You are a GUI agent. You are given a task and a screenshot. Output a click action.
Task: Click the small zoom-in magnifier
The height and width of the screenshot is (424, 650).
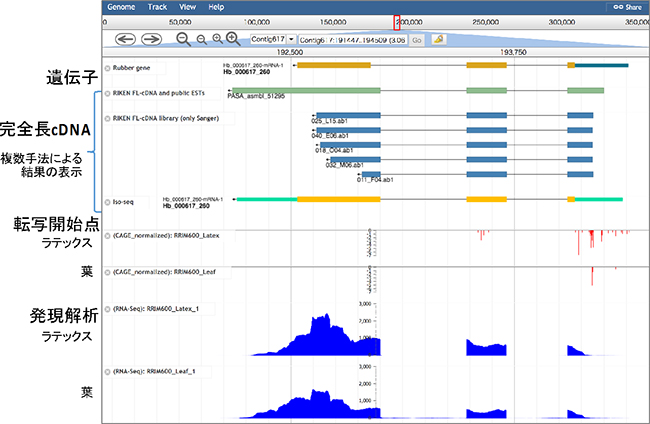(218, 39)
